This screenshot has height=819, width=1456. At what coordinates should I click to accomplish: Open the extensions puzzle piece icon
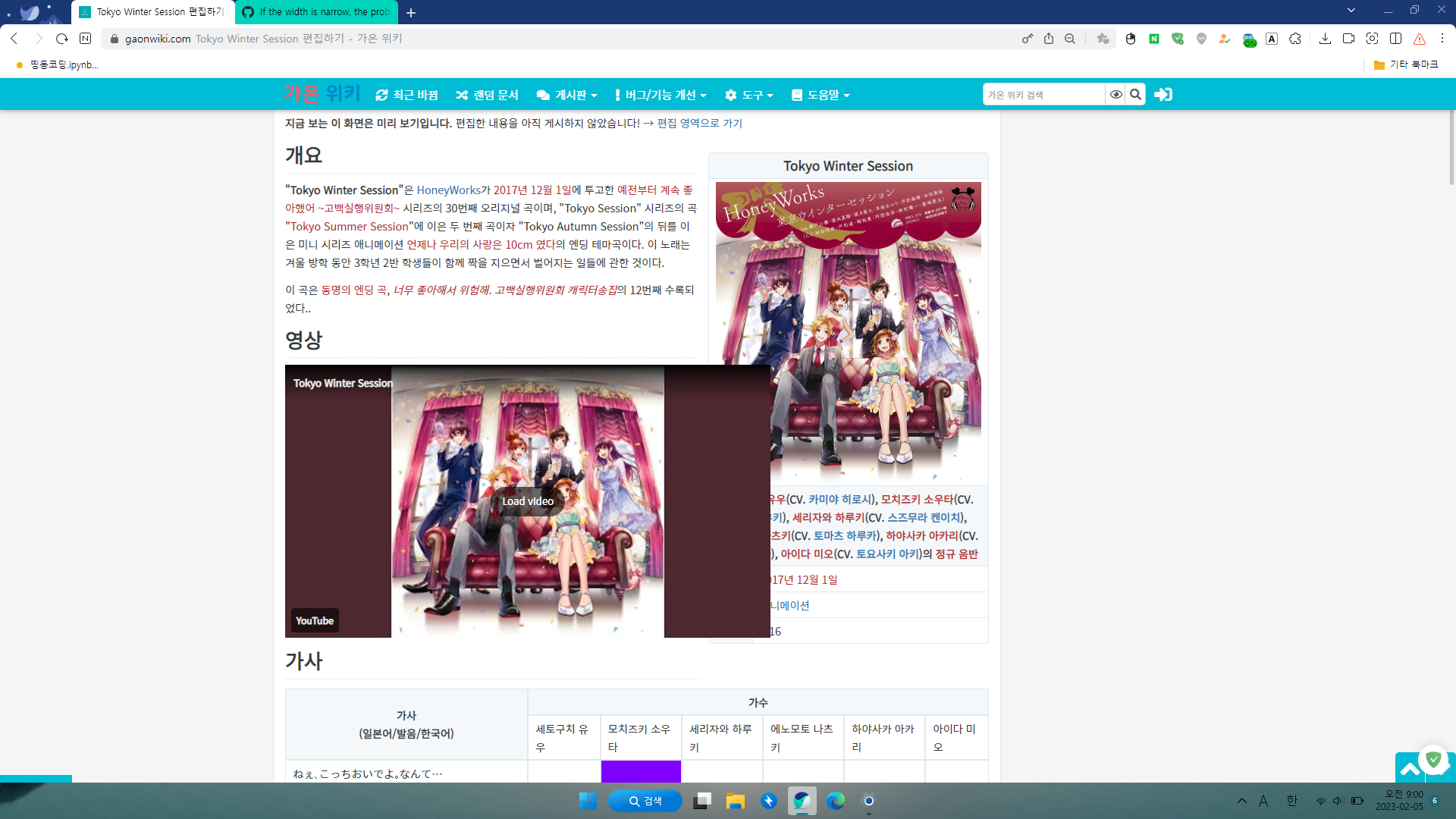coord(1295,39)
